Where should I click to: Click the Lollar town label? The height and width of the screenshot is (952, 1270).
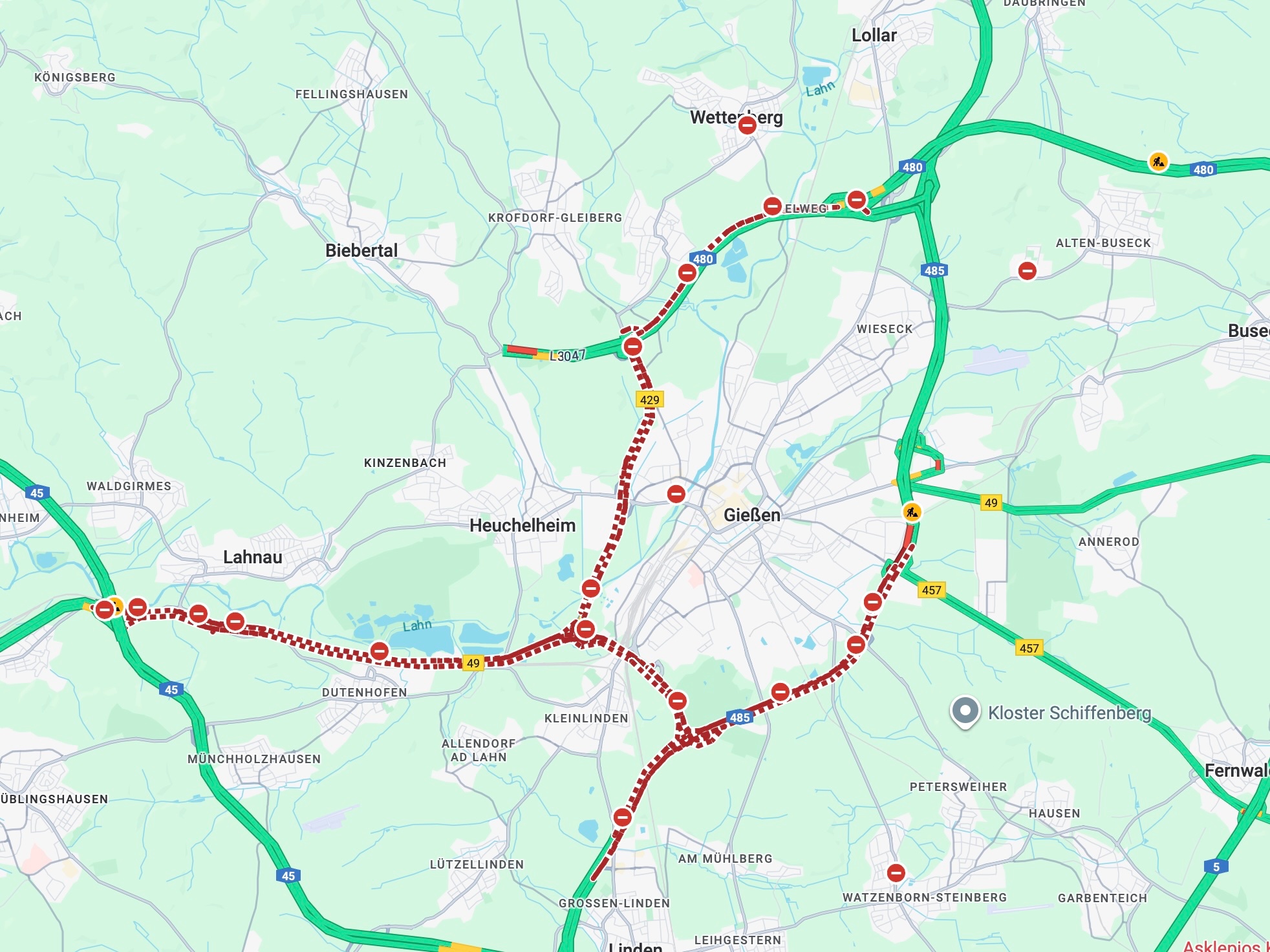pyautogui.click(x=874, y=35)
